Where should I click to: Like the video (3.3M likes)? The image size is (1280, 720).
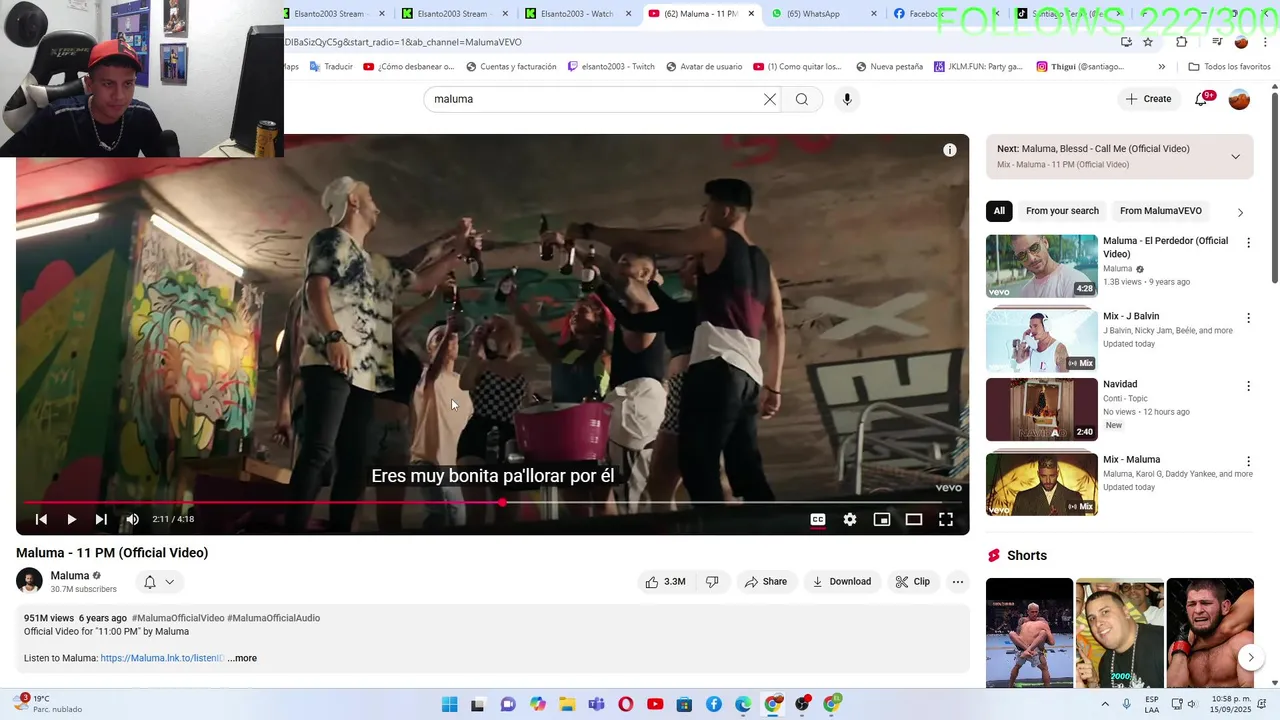(666, 582)
